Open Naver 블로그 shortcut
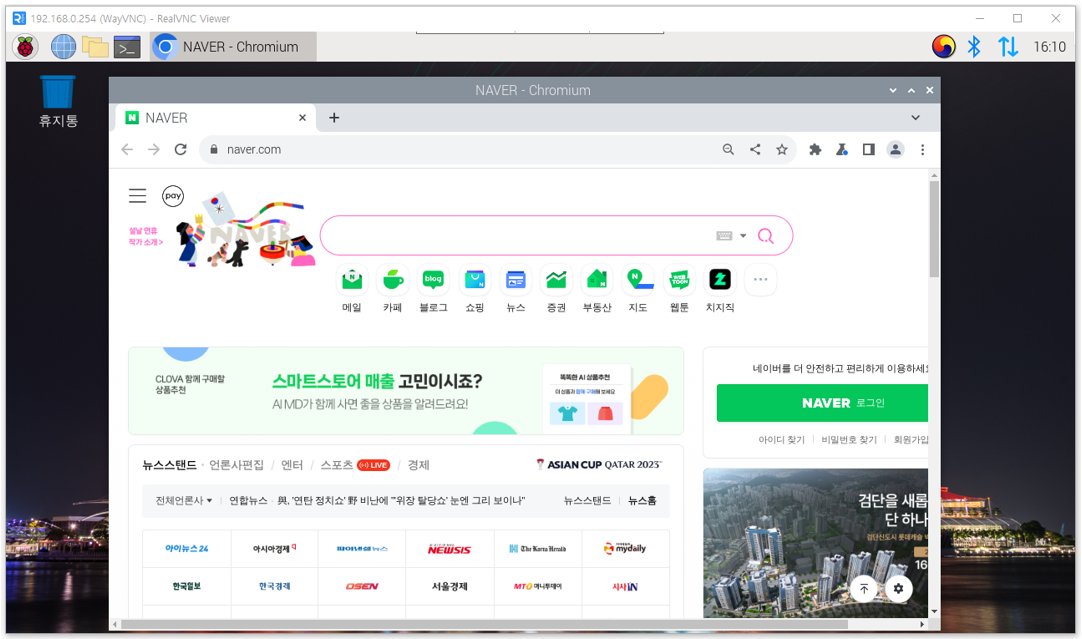Viewport: 1082px width, 639px height. [433, 288]
